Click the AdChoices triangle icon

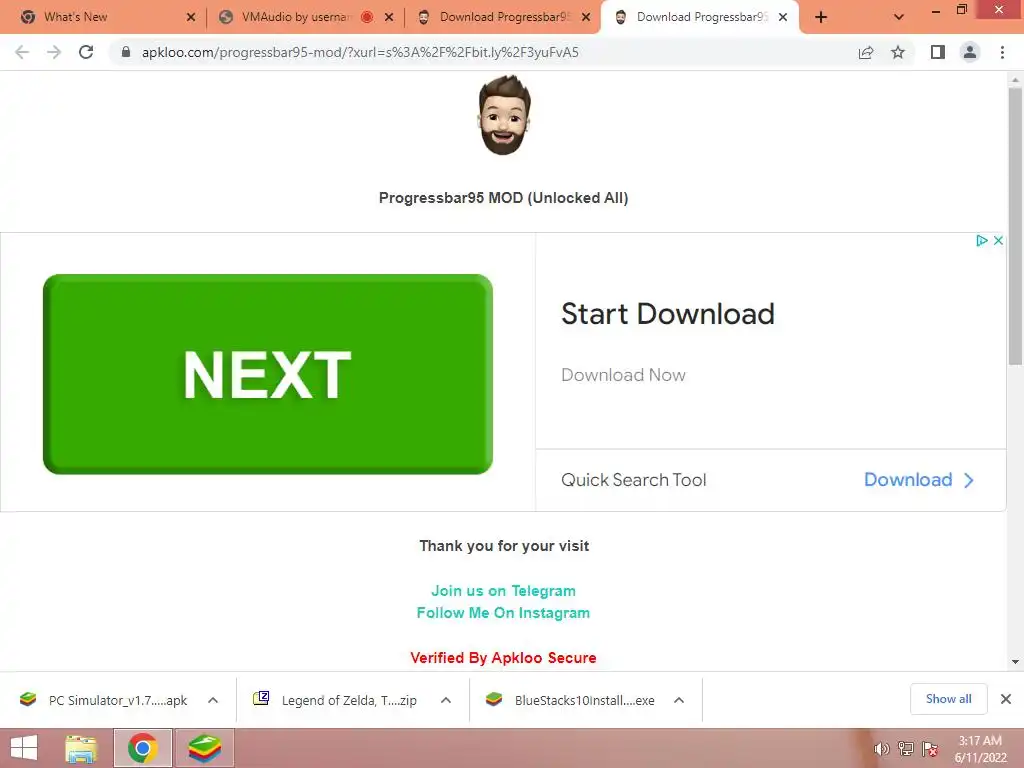click(x=981, y=240)
